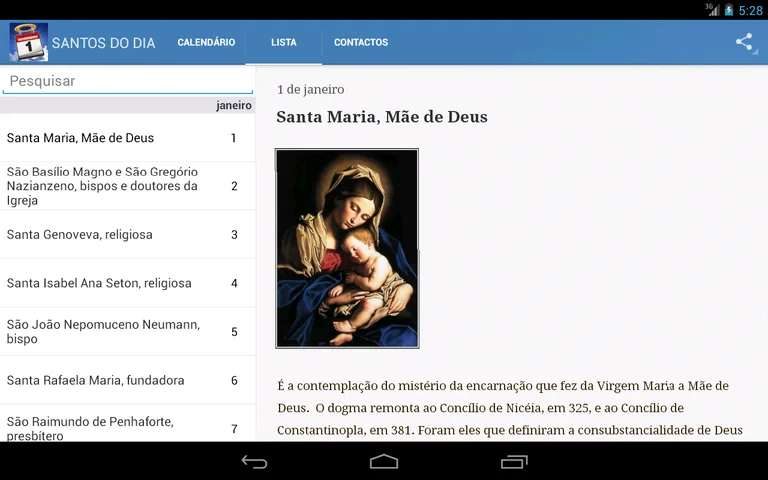768x480 pixels.
Task: Select Santa Maria, Mãe de Deus in list
Action: 128,138
